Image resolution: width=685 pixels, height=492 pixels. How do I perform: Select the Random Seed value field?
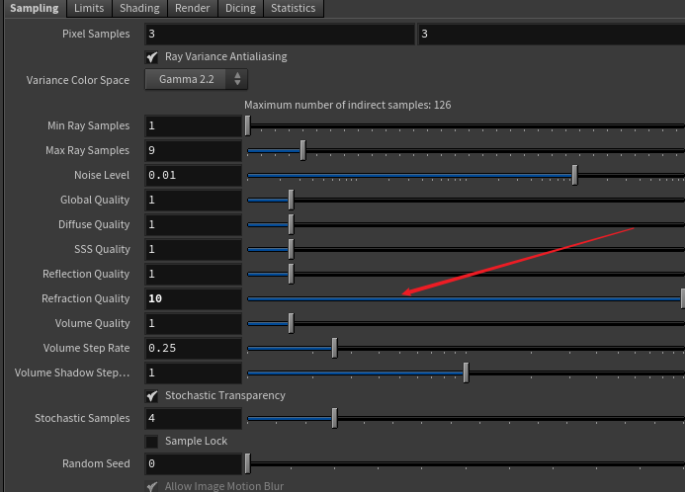pos(192,464)
